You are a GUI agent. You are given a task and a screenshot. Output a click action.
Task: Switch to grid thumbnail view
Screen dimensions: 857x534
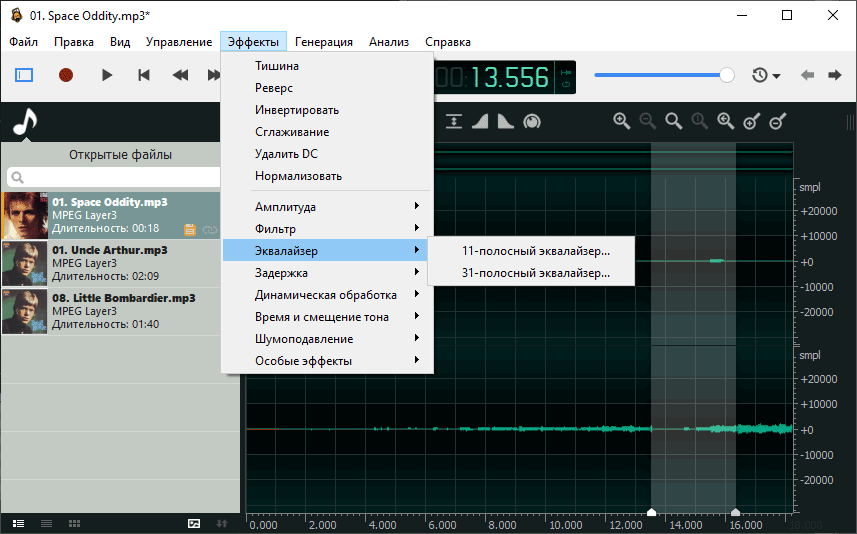(74, 524)
